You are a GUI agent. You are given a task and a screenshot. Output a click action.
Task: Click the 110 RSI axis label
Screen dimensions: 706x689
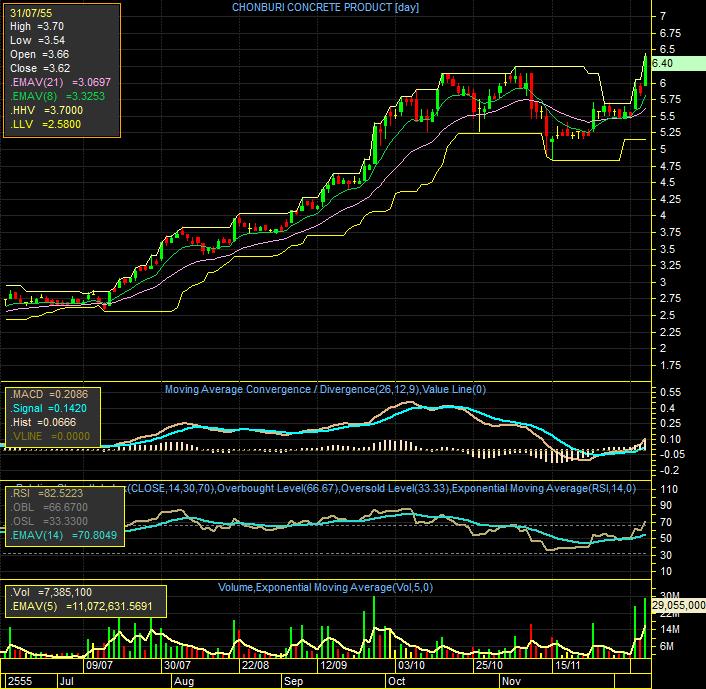tap(669, 490)
